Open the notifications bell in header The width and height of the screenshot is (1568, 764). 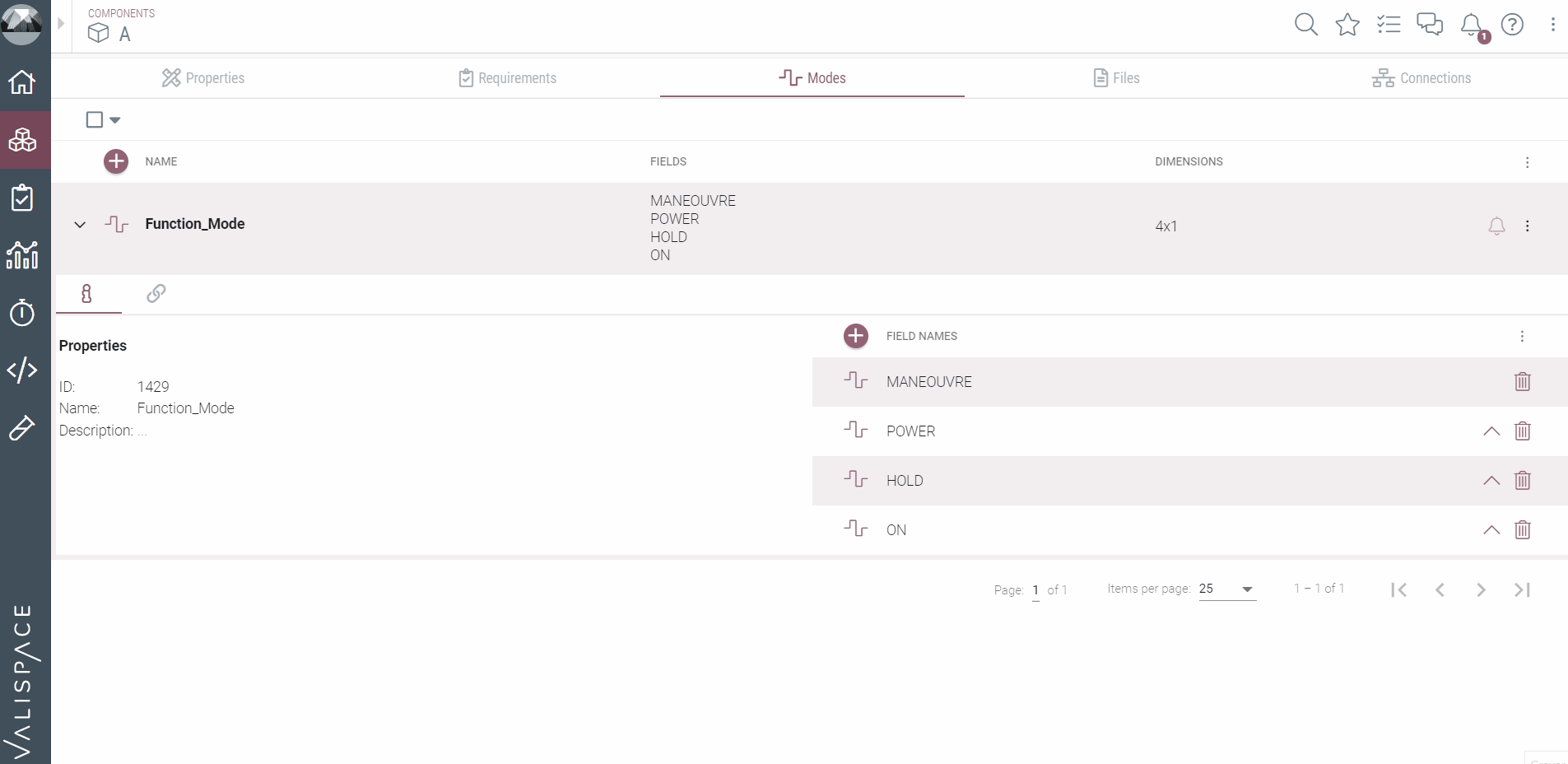click(x=1472, y=25)
